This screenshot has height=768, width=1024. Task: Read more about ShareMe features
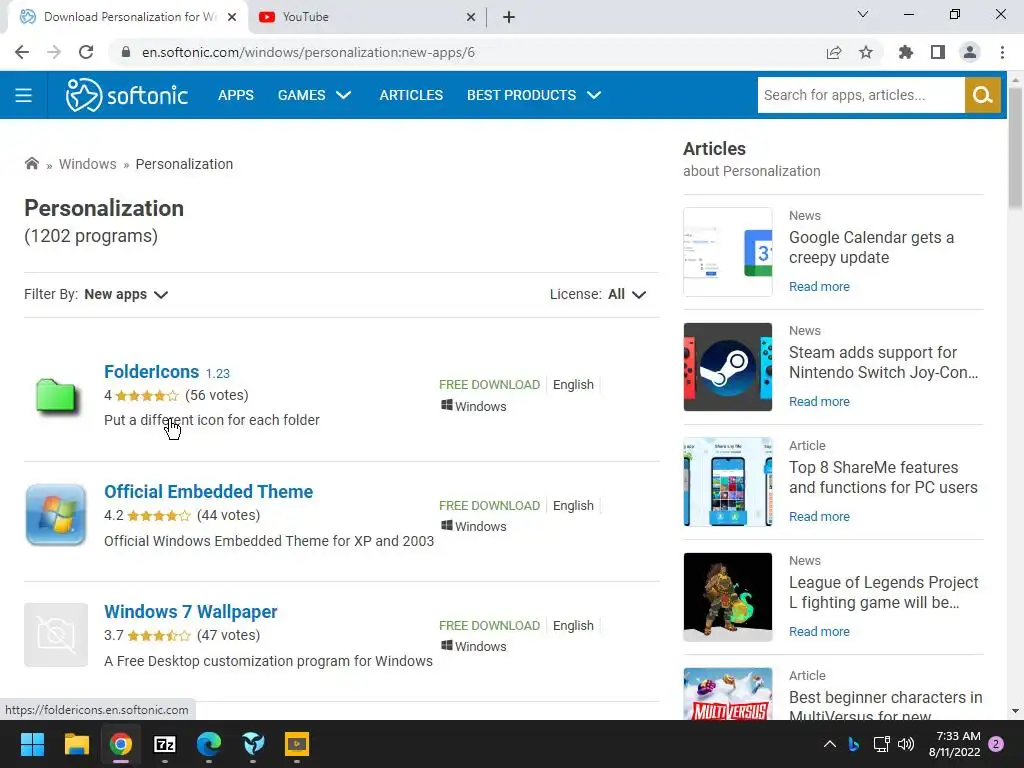coord(819,517)
